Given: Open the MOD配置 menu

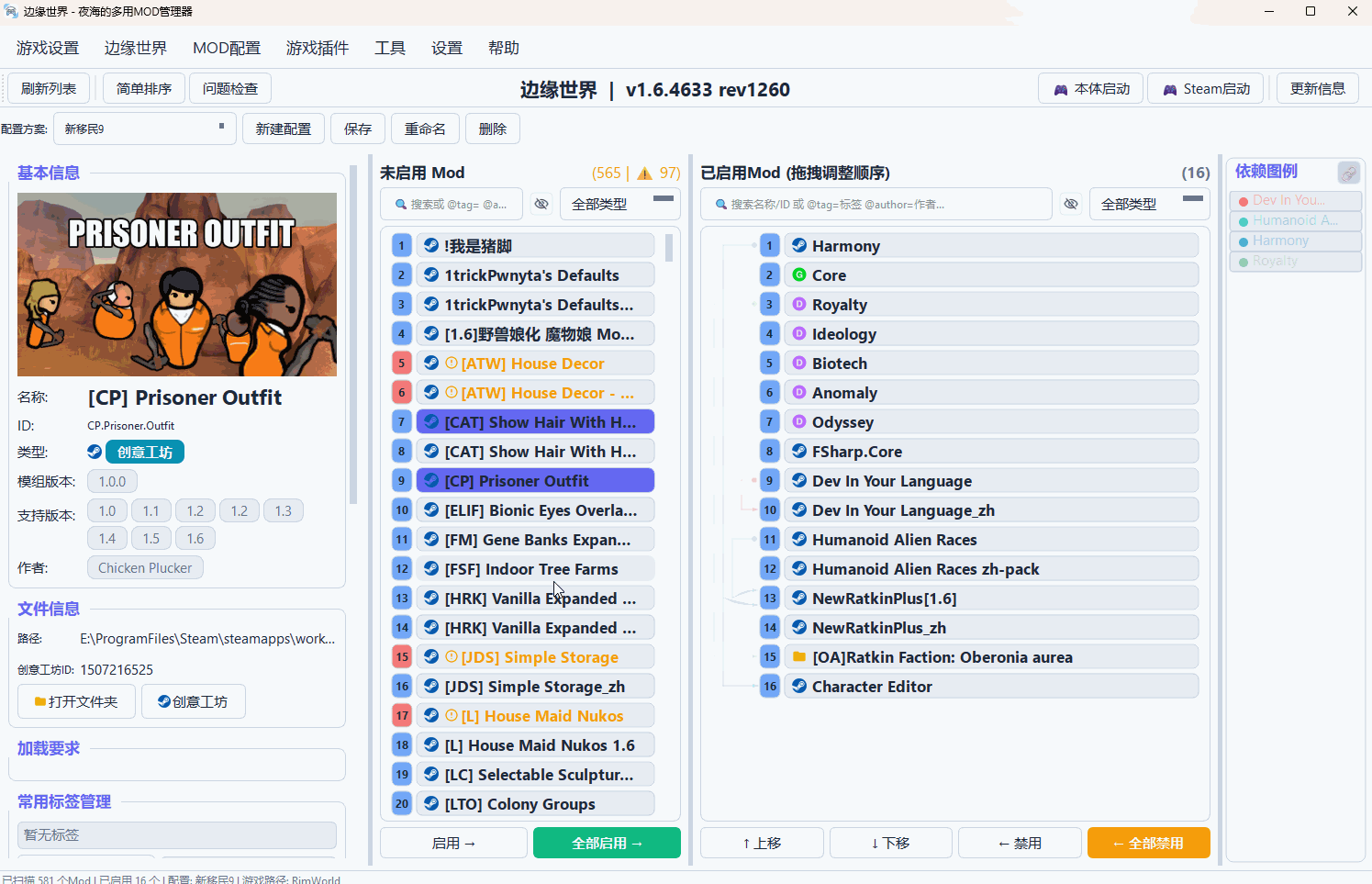Looking at the screenshot, I should coord(227,48).
